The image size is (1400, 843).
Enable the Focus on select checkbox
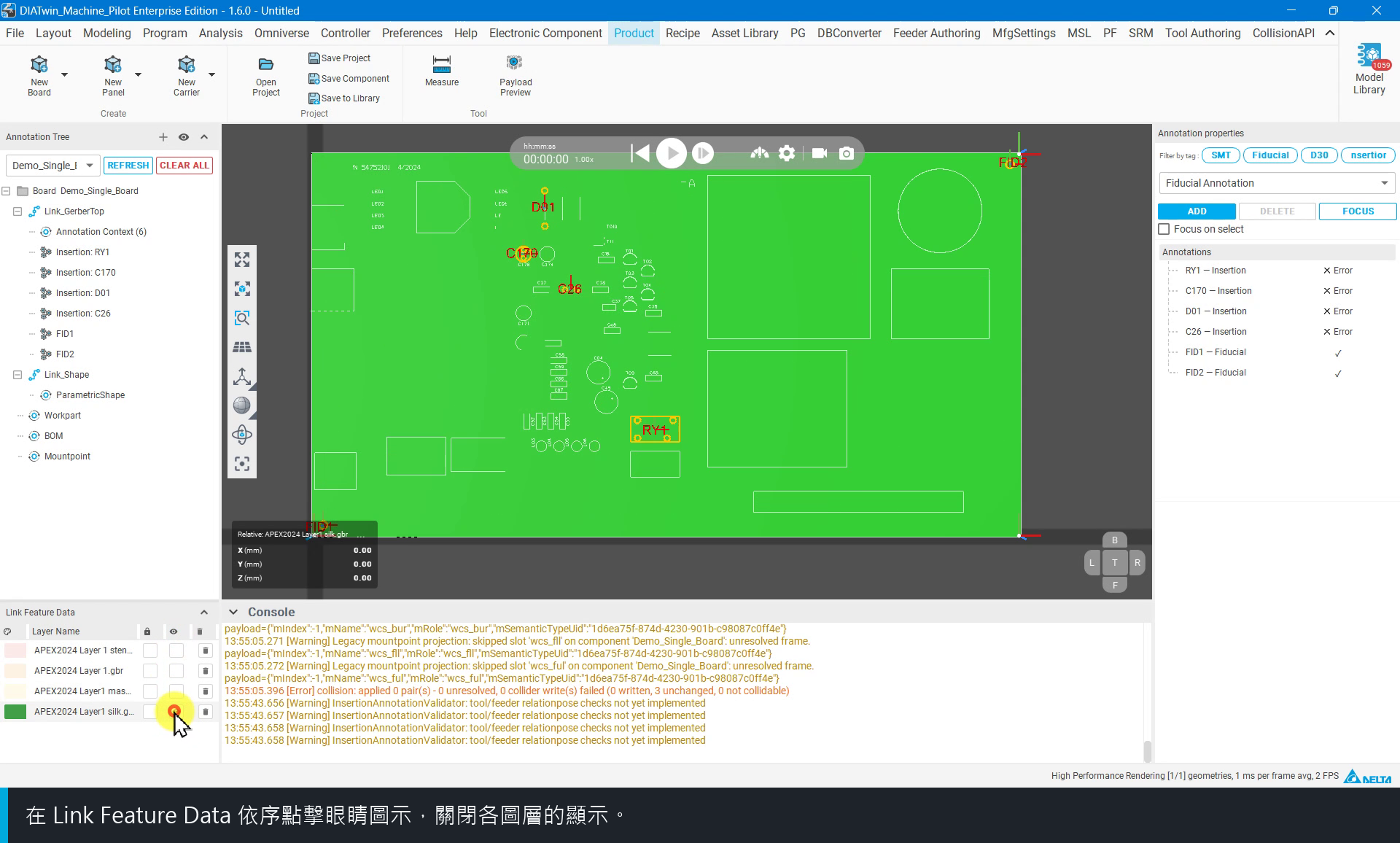tap(1164, 229)
